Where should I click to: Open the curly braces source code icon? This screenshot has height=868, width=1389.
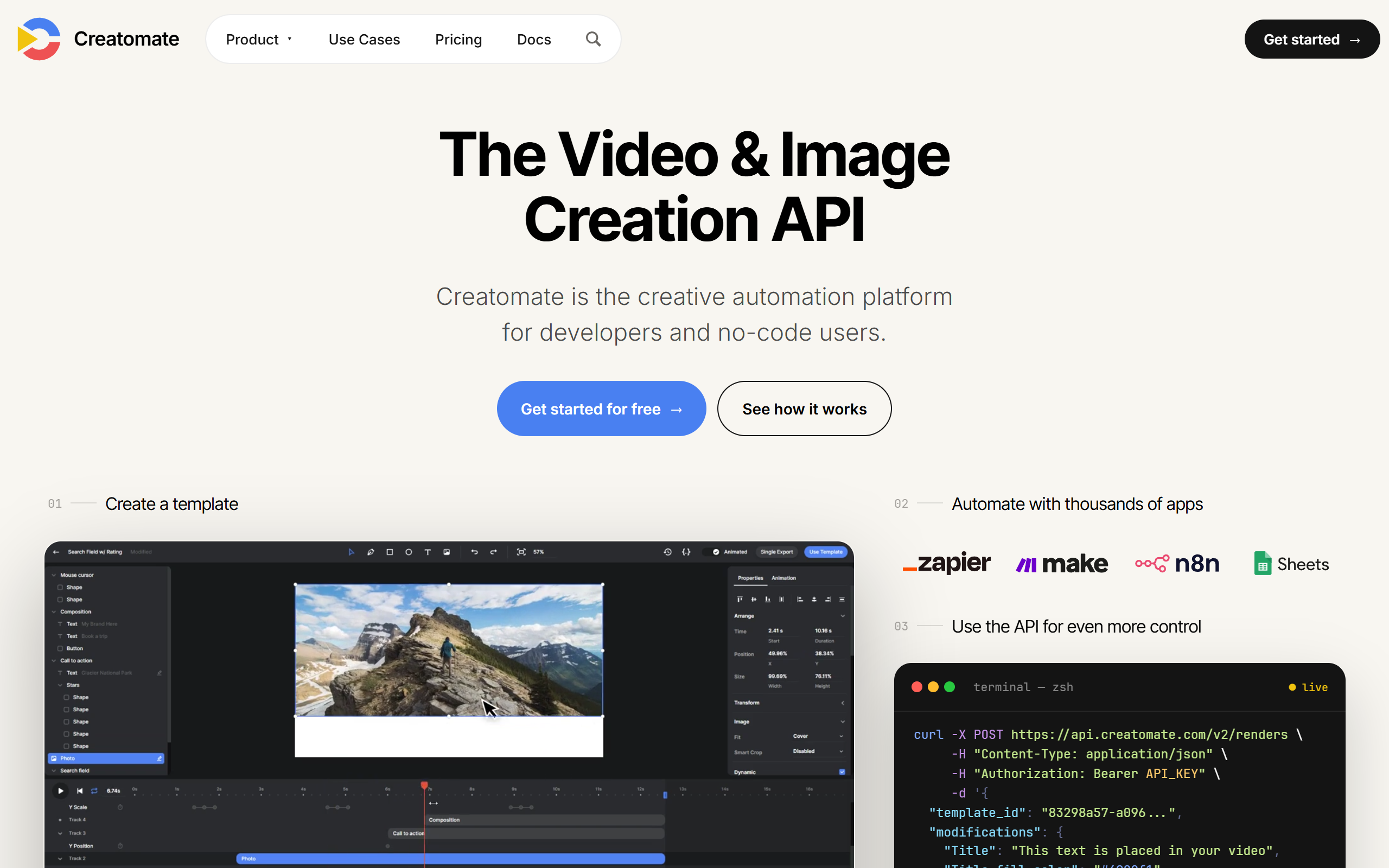click(x=686, y=552)
